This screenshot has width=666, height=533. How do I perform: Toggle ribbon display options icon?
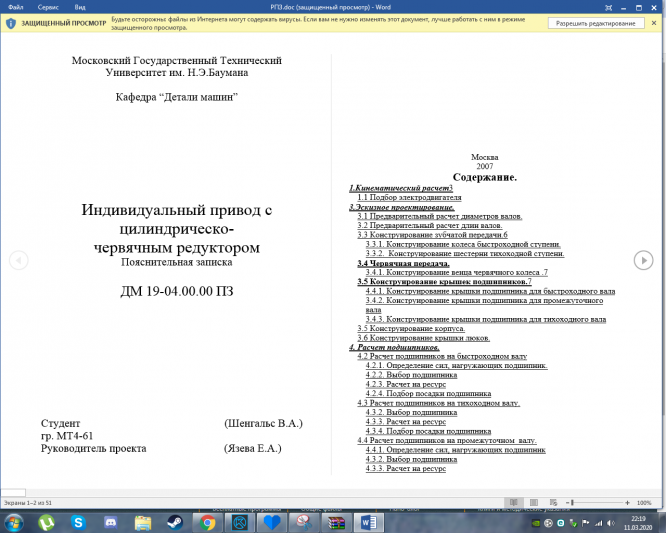(x=609, y=7)
